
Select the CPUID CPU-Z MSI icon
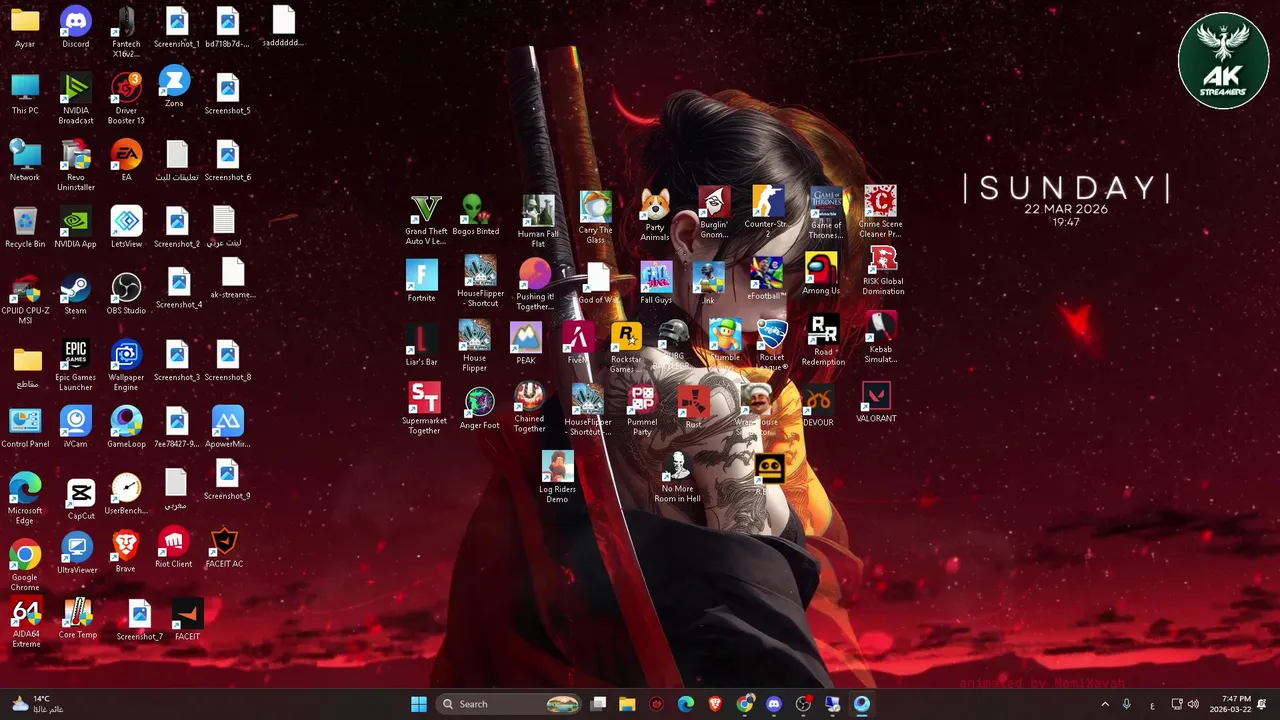pos(25,298)
